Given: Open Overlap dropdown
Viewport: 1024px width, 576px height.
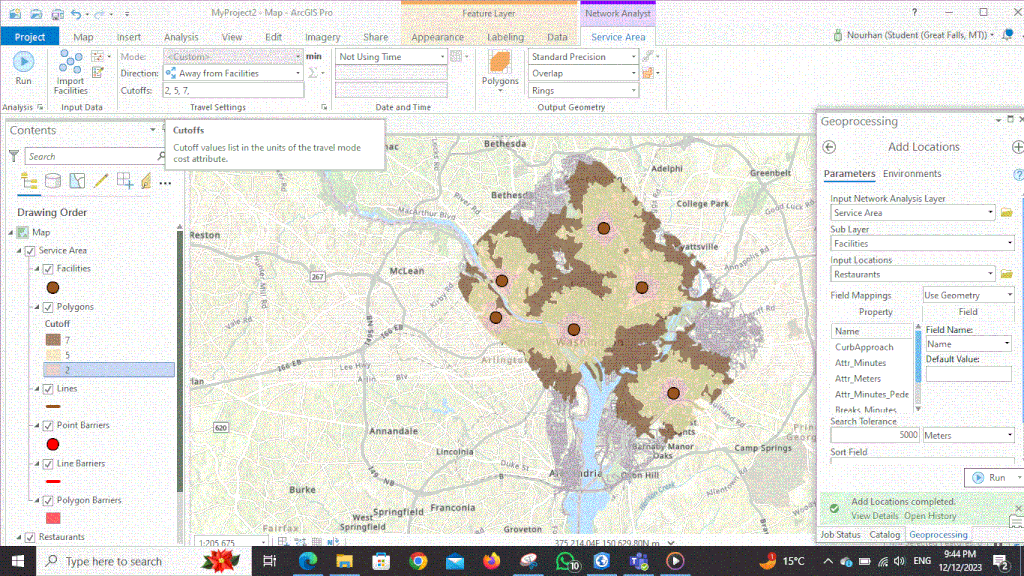Looking at the screenshot, I should (583, 73).
